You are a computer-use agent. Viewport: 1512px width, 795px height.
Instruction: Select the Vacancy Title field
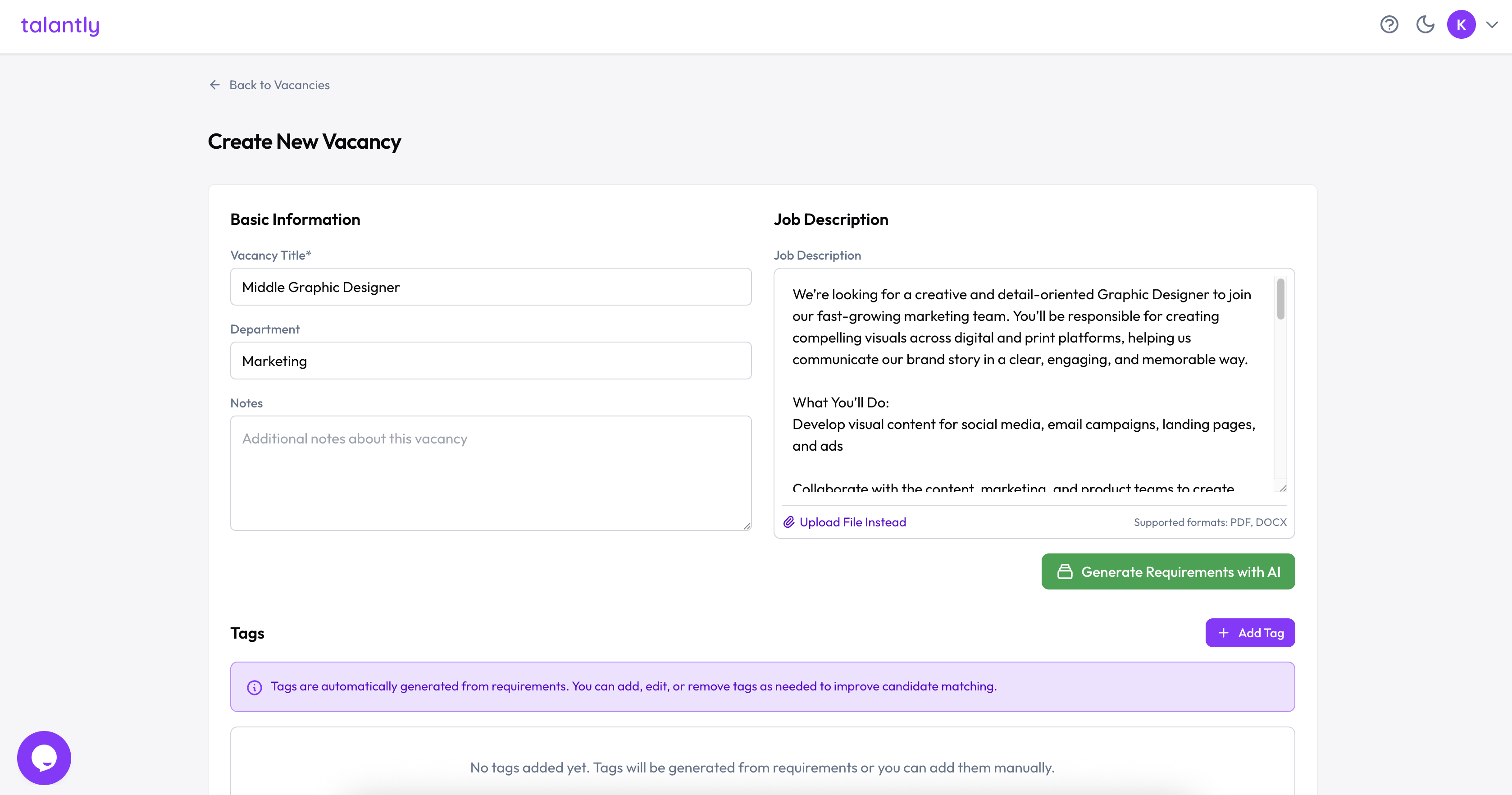point(491,287)
